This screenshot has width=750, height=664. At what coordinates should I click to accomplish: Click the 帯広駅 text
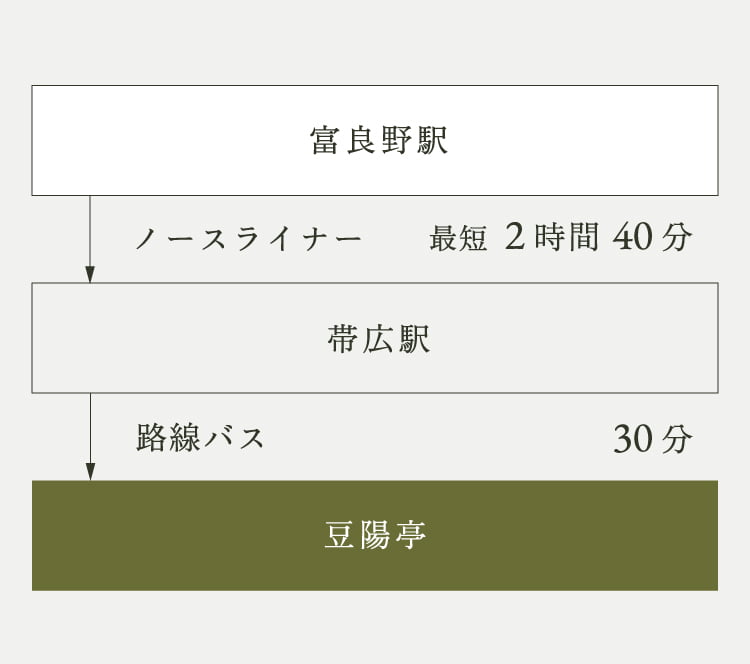pyautogui.click(x=378, y=339)
